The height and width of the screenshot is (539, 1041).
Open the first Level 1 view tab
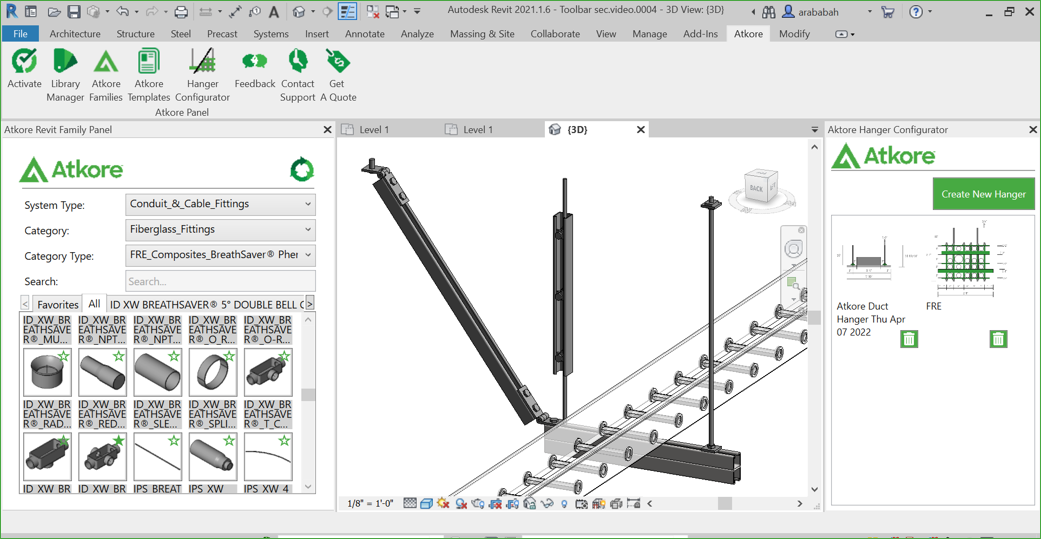pyautogui.click(x=374, y=130)
